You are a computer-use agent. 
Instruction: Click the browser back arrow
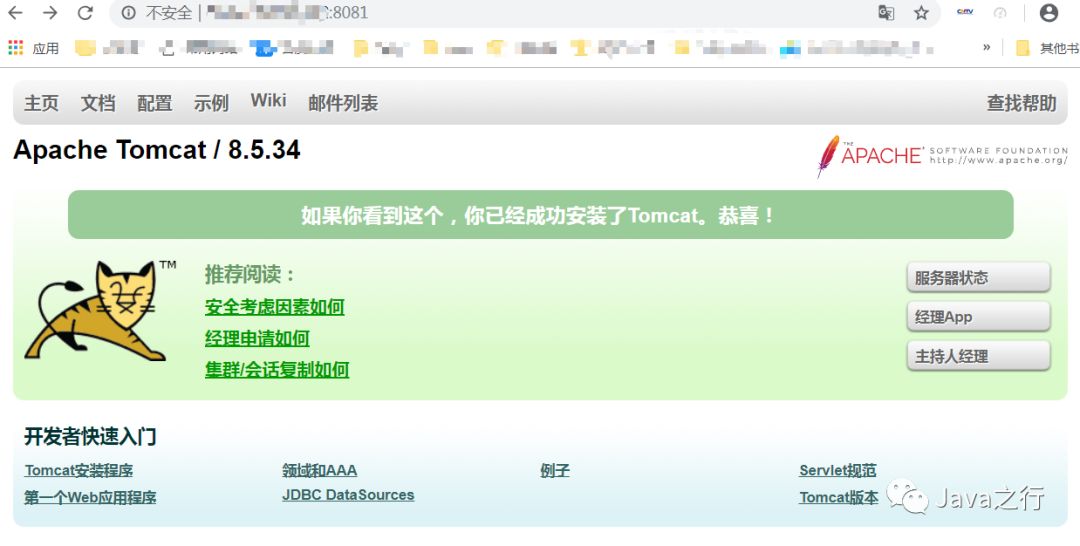(x=15, y=12)
